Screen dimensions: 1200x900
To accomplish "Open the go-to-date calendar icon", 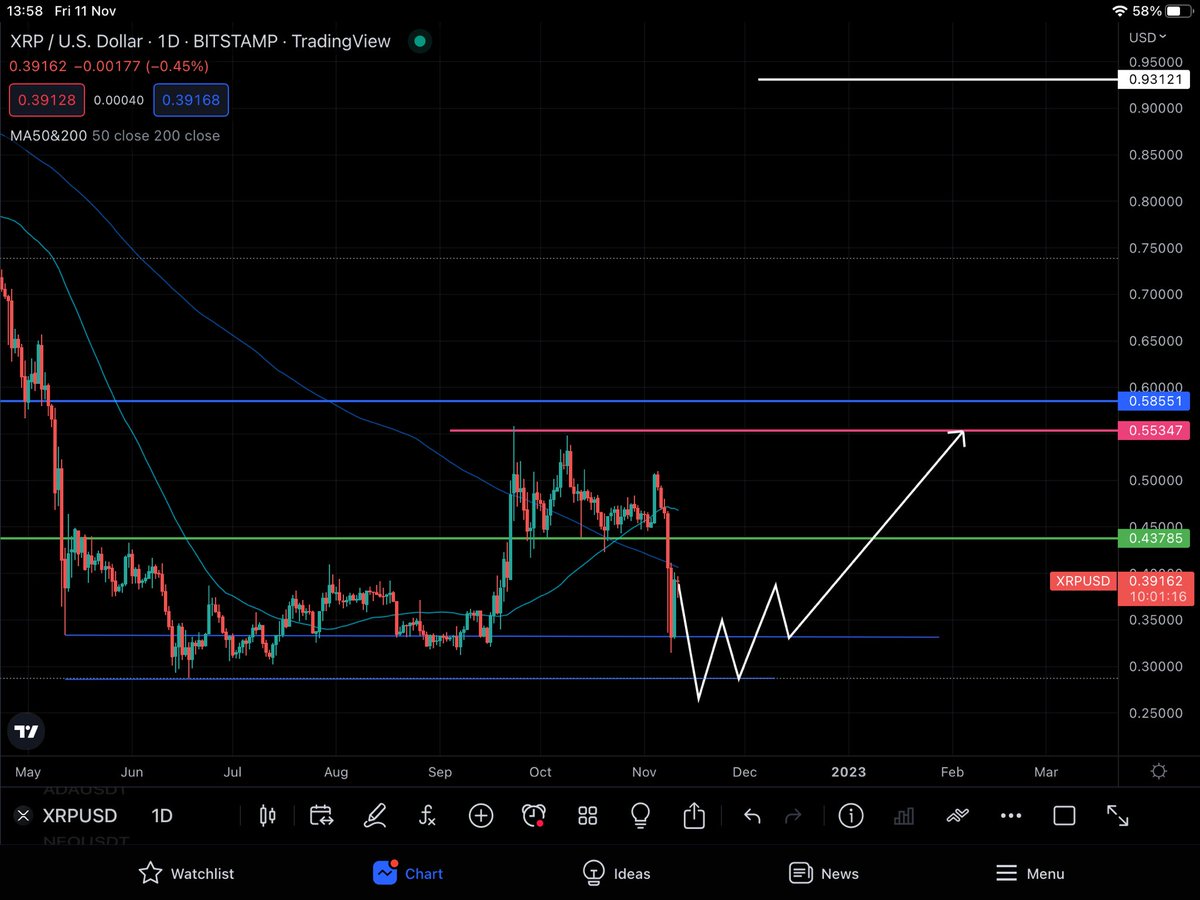I will tap(321, 816).
